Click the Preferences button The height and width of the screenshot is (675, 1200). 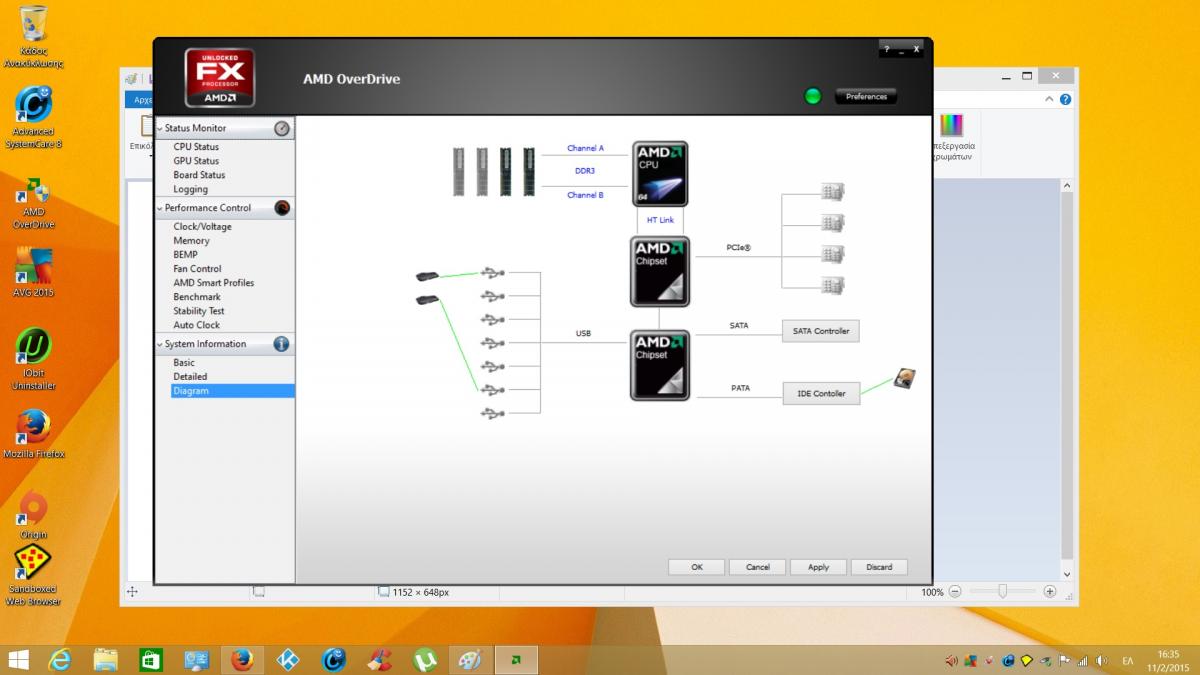[x=866, y=97]
